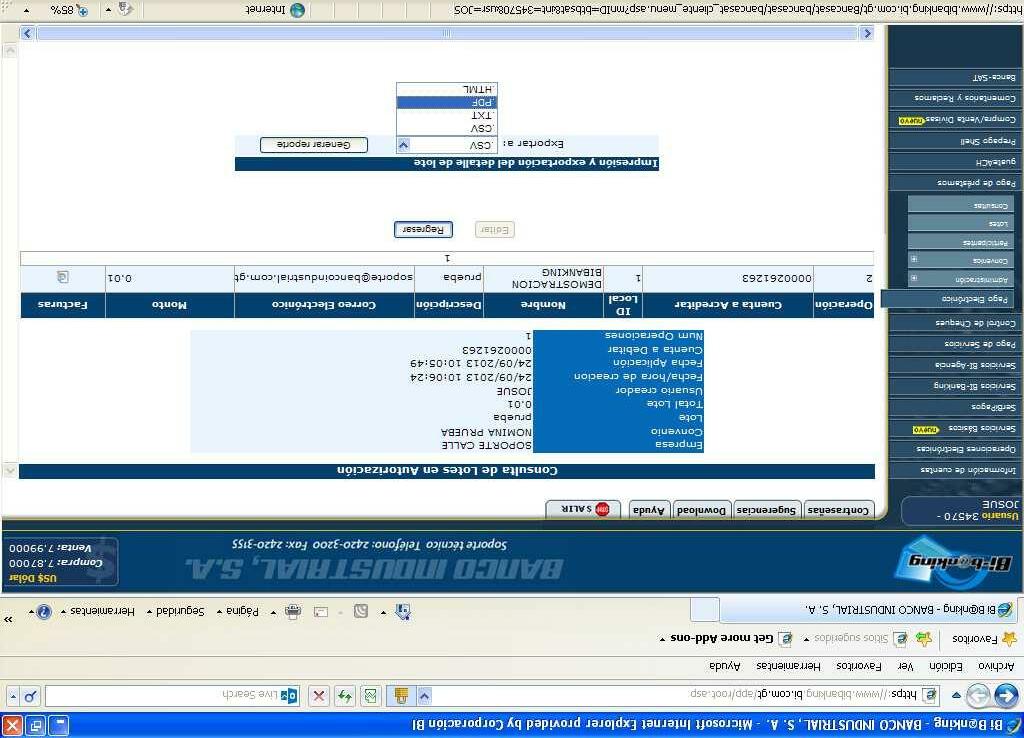Image resolution: width=1024 pixels, height=738 pixels.
Task: Switch to the Contraseñas tab
Action: pos(838,510)
